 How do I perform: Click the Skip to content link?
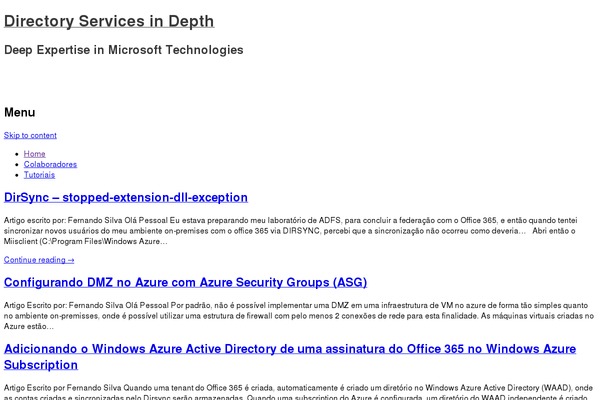tap(30, 135)
